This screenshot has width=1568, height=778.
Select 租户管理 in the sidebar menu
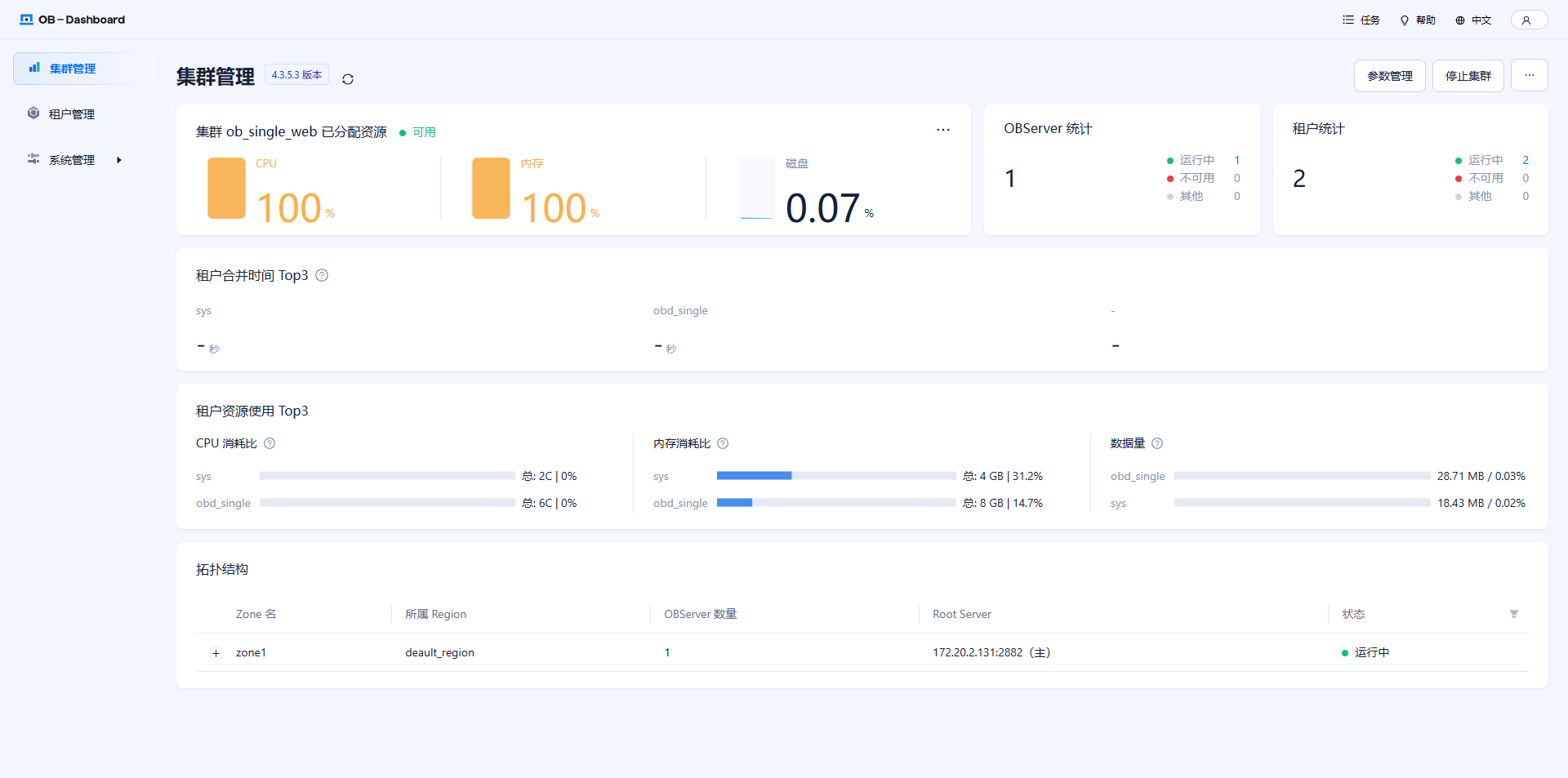pos(83,114)
